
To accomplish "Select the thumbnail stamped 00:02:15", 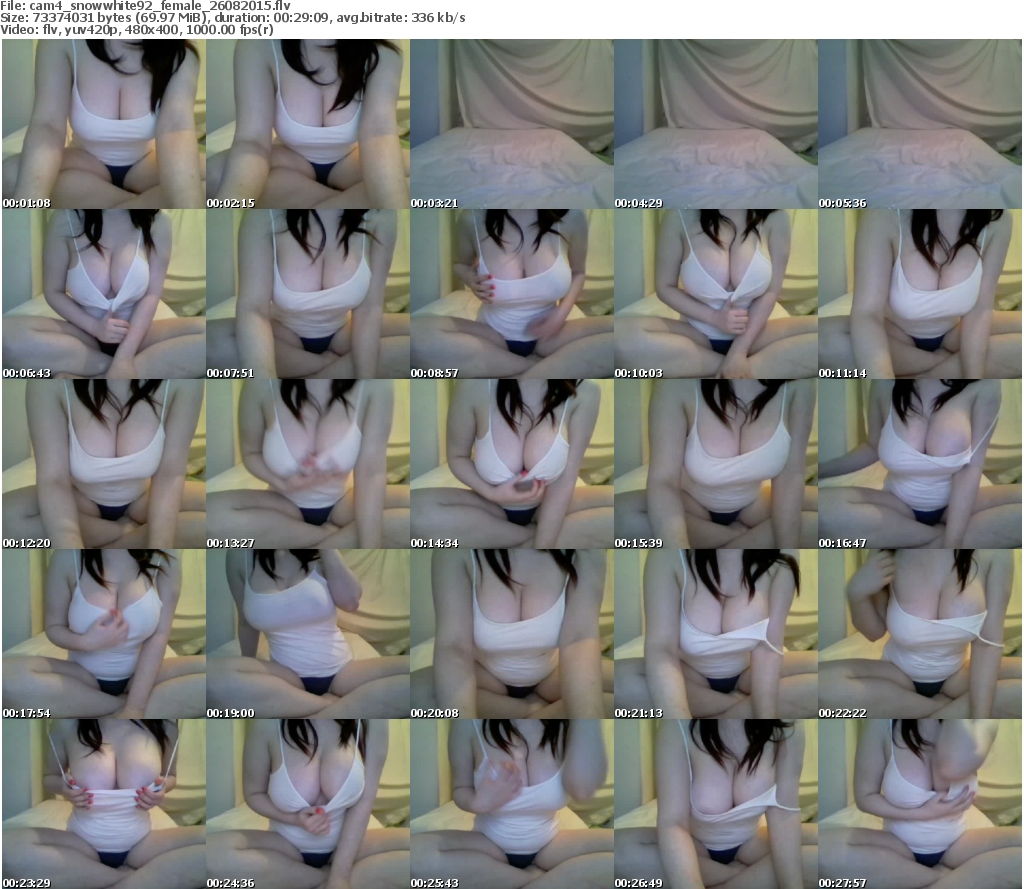I will coord(308,124).
